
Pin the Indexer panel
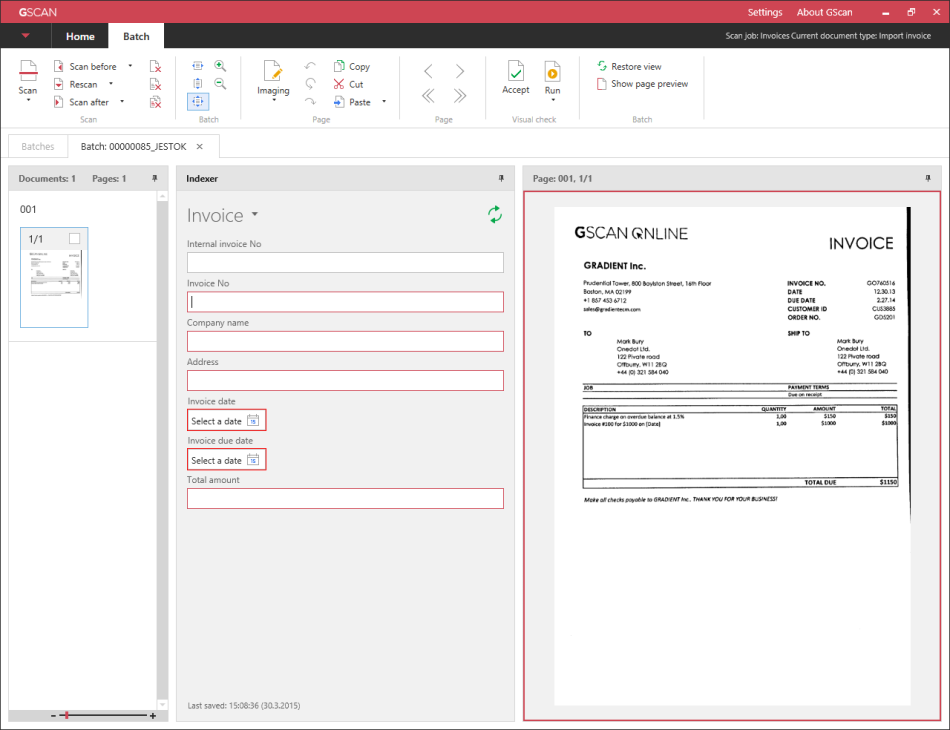501,178
